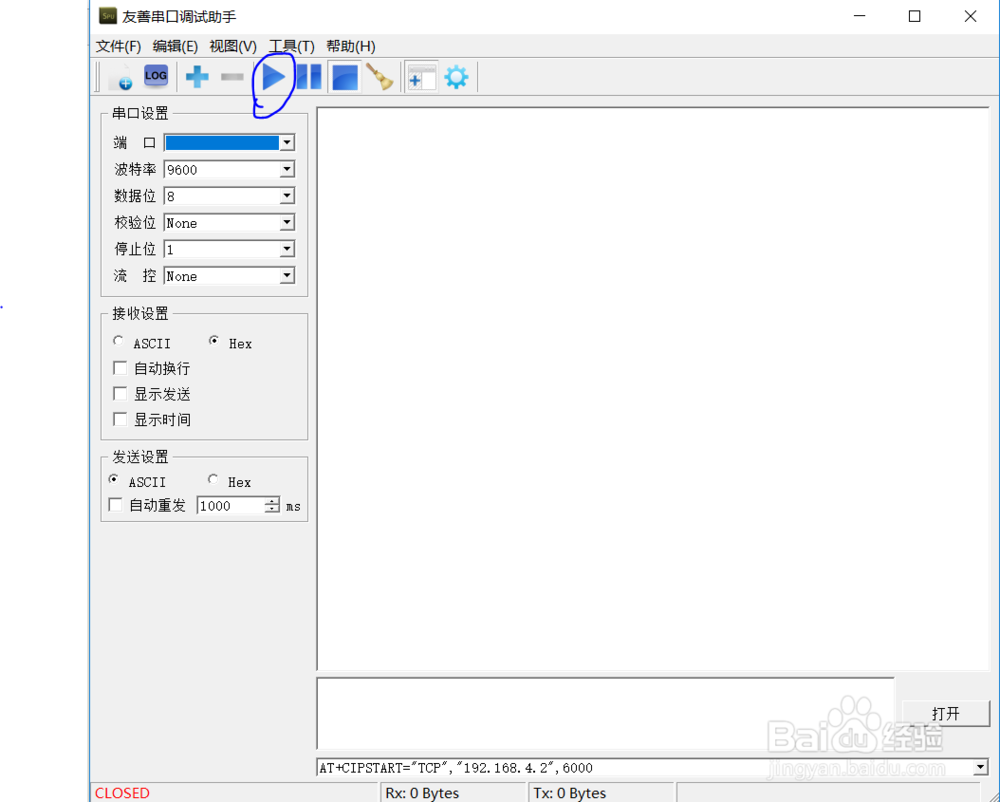This screenshot has height=802, width=1000.
Task: Select ASCII in 发送设置
Action: click(137, 481)
